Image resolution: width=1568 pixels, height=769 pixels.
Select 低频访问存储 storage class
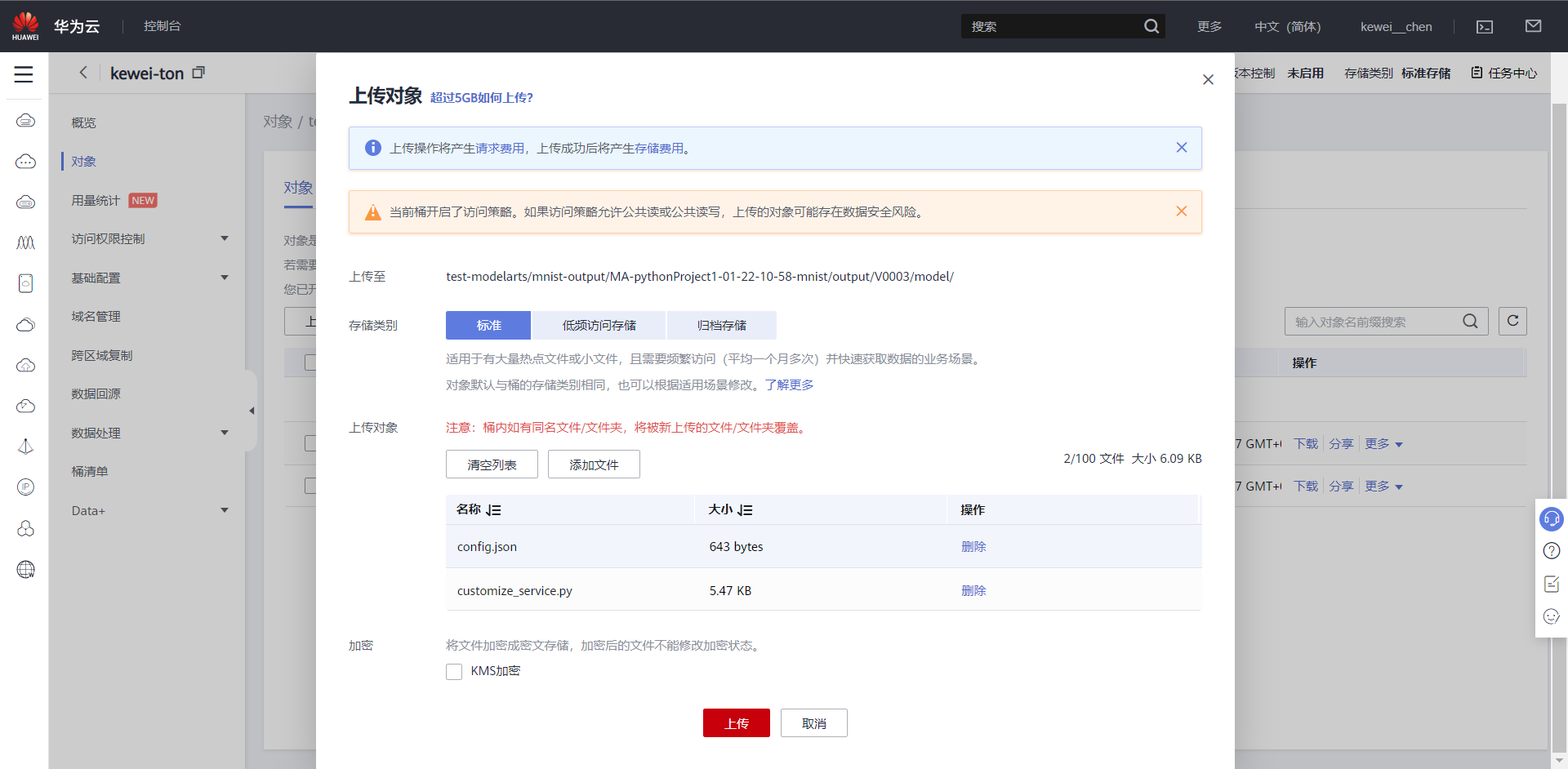pos(599,325)
